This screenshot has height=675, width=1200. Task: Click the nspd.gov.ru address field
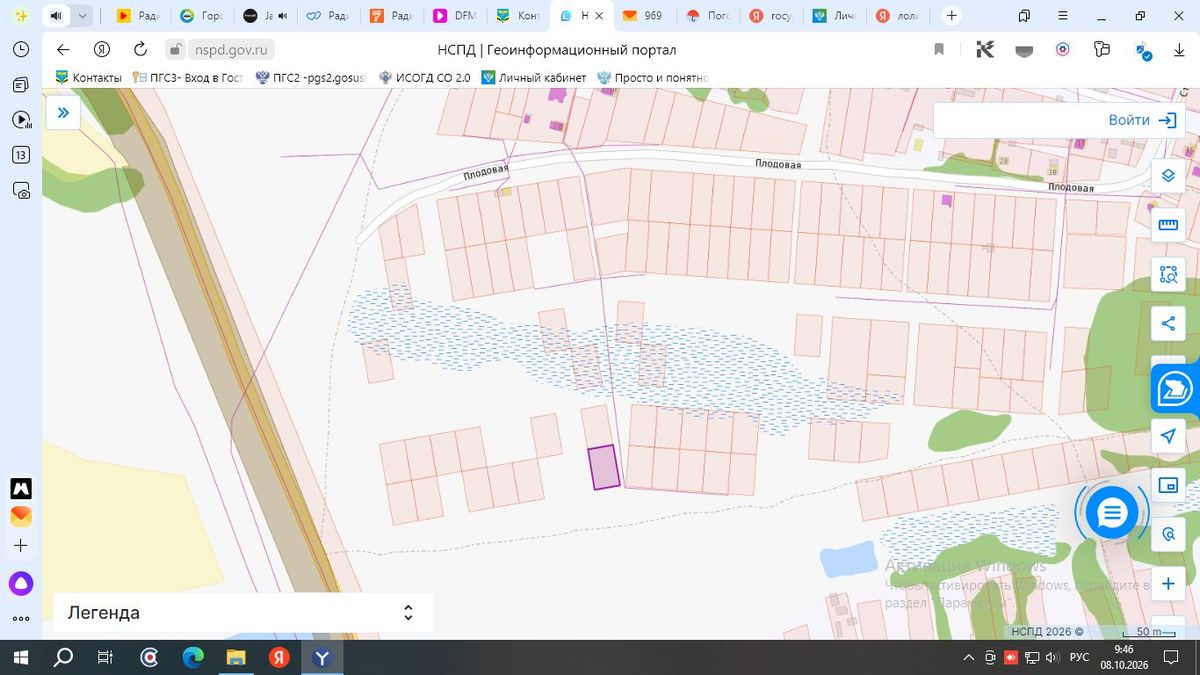click(231, 49)
